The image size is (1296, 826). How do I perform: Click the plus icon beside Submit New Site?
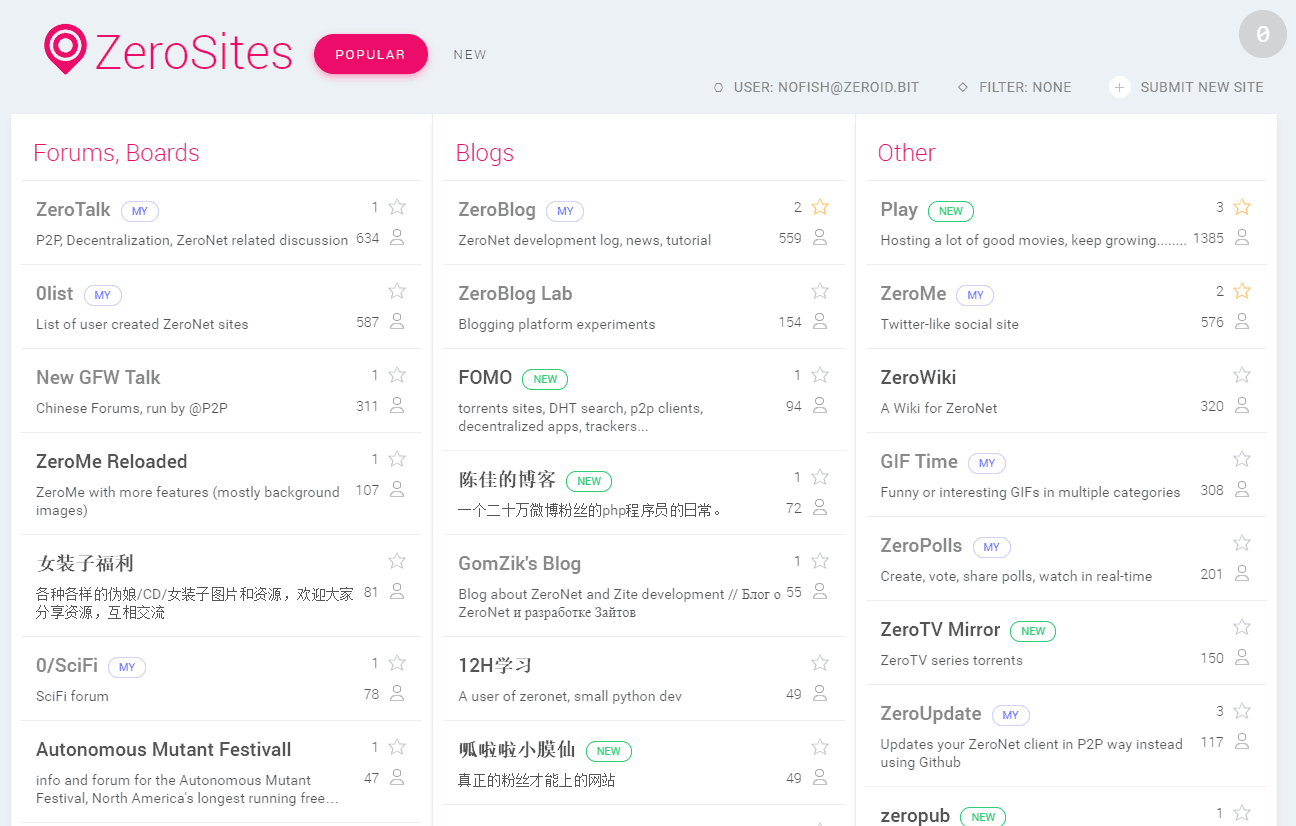tap(1119, 87)
